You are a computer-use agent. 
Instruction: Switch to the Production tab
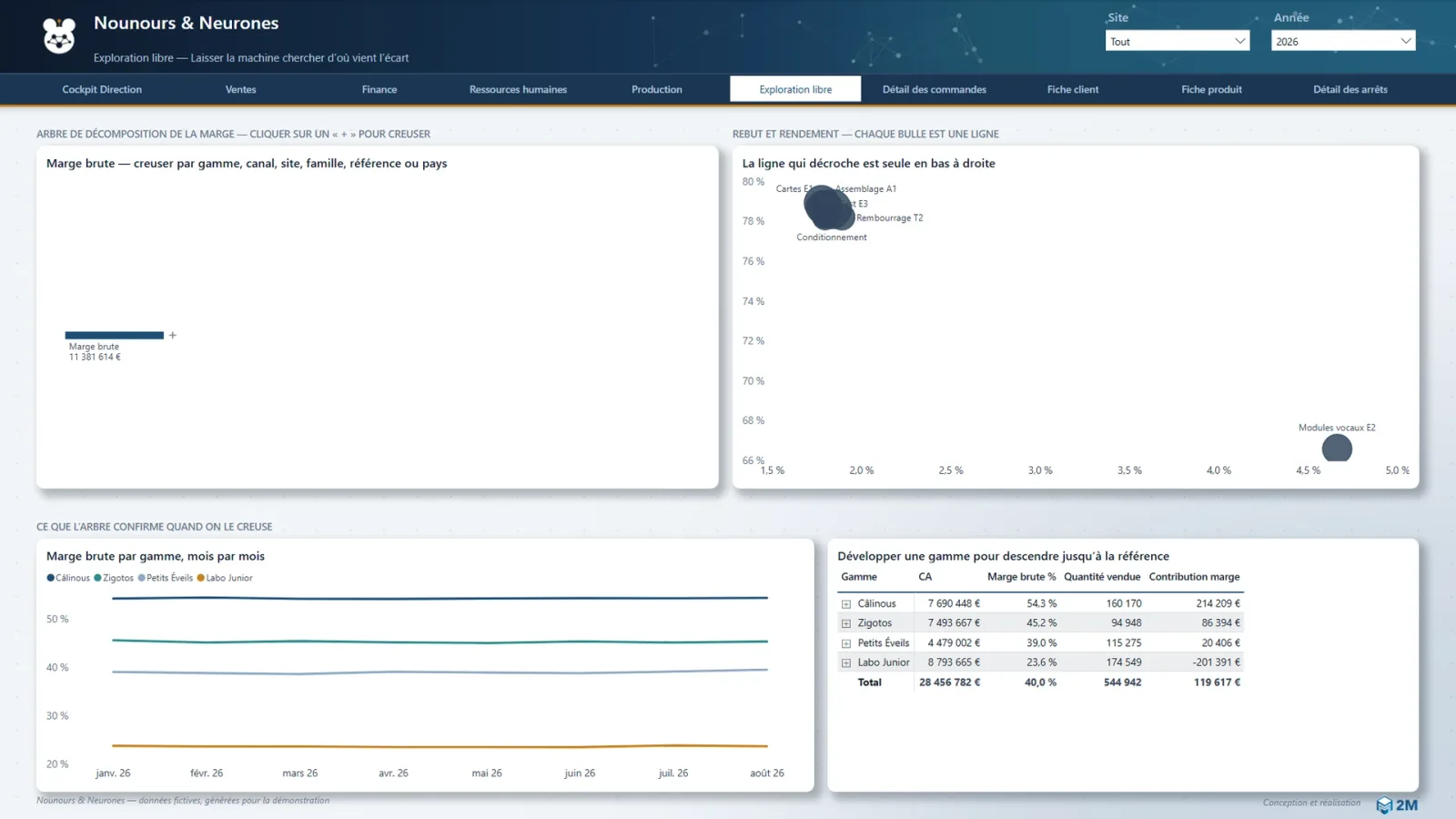pos(657,89)
